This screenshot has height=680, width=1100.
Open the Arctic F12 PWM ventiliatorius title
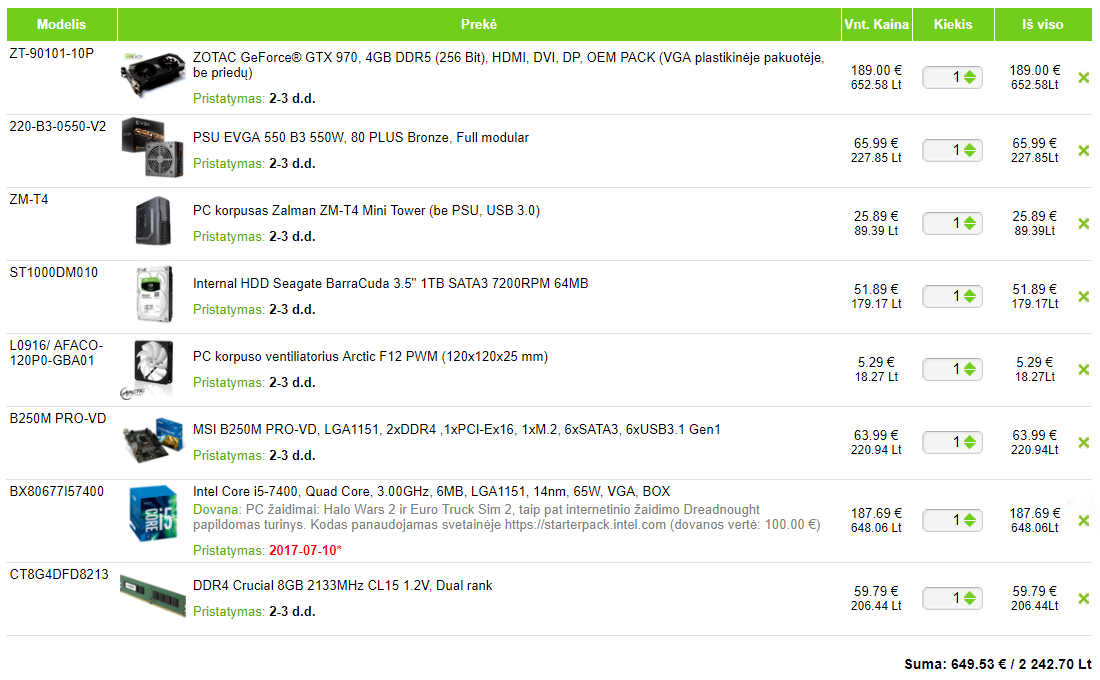point(370,356)
